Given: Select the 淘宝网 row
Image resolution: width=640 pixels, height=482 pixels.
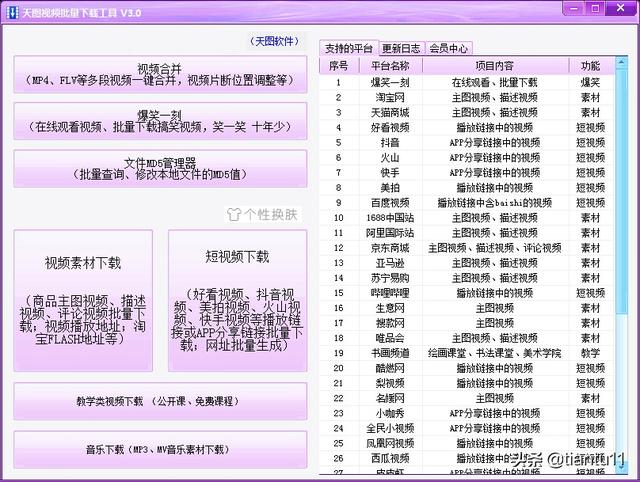Looking at the screenshot, I should [x=467, y=98].
